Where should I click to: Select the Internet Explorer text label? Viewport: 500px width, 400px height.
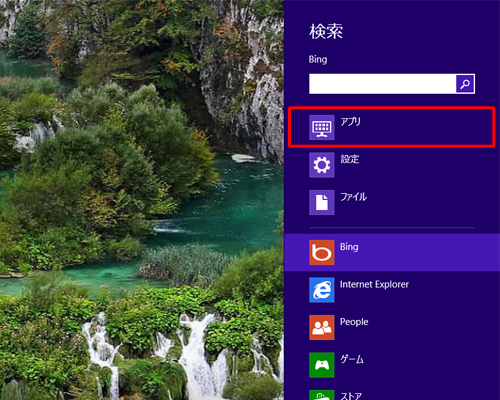click(x=374, y=284)
